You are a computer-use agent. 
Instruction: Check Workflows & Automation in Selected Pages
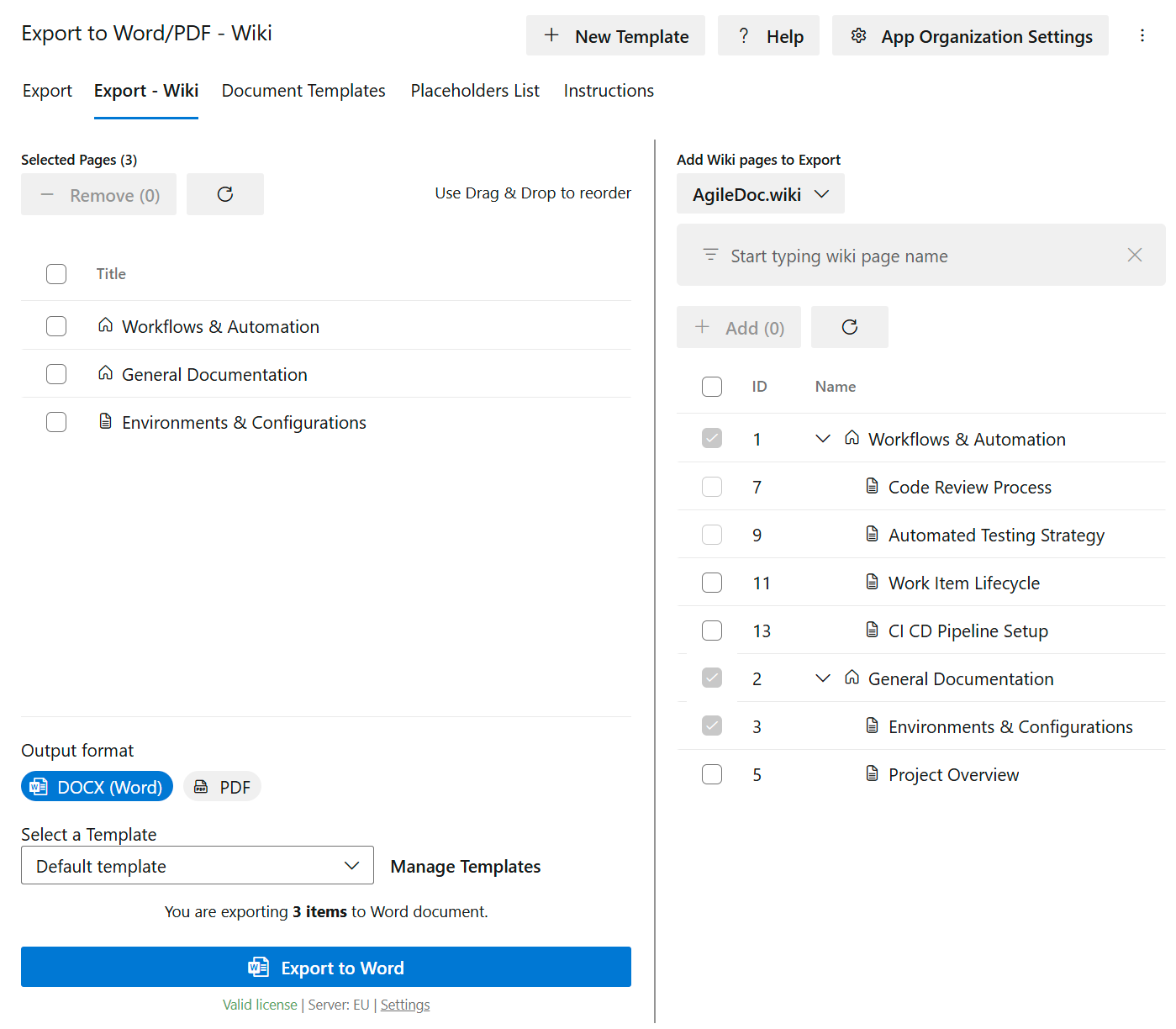56,326
